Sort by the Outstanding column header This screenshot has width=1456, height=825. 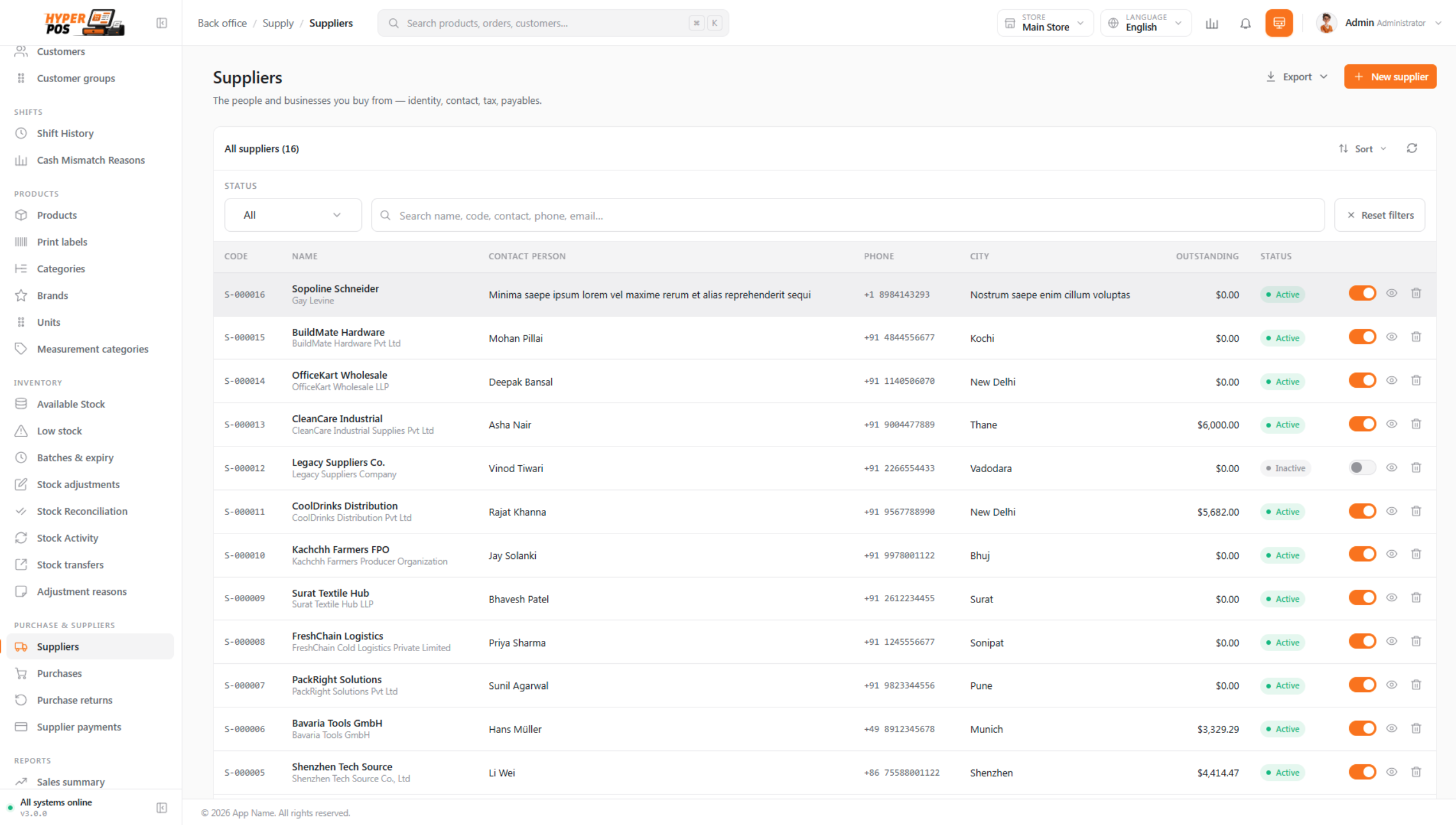[1207, 256]
